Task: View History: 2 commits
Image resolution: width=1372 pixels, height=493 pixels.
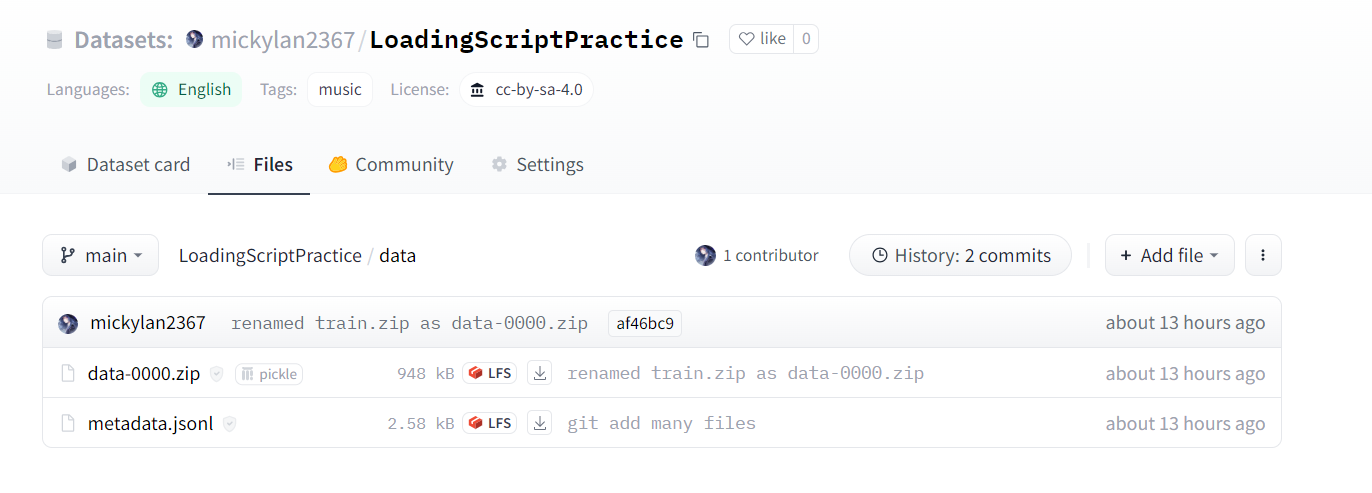Action: pyautogui.click(x=960, y=255)
